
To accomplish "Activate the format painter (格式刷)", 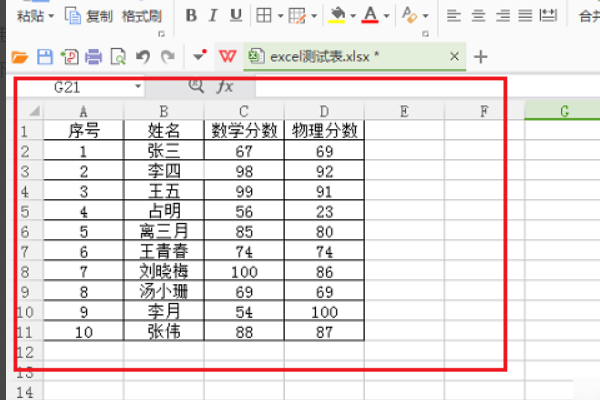I will click(x=142, y=16).
